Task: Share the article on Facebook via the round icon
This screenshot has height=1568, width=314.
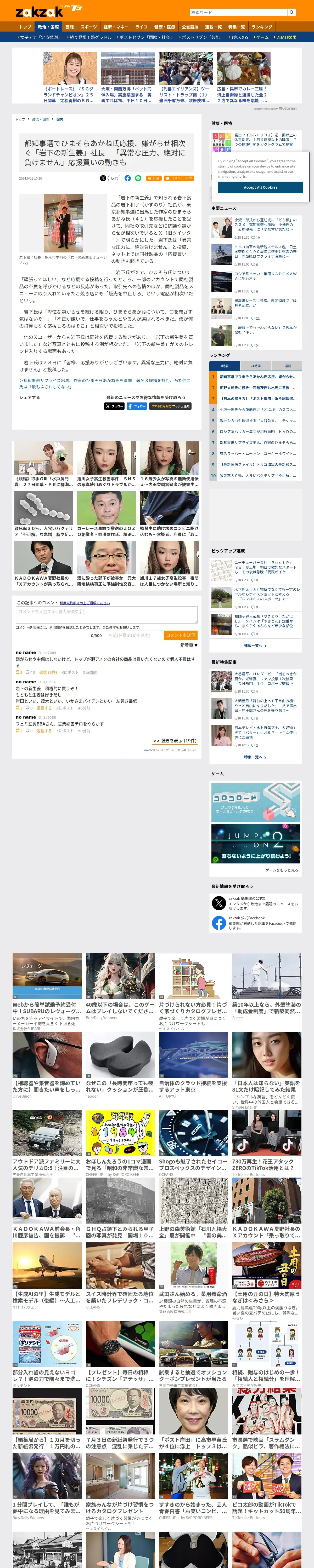Action: (x=127, y=178)
